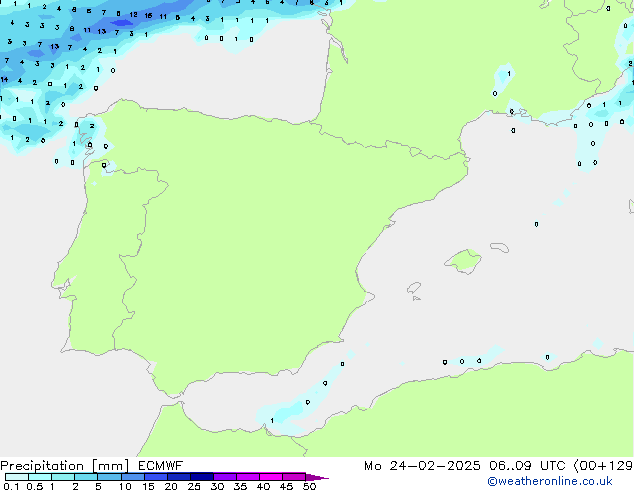Click the Mallorca island on the map
This screenshot has height=490, width=634.
tap(464, 261)
